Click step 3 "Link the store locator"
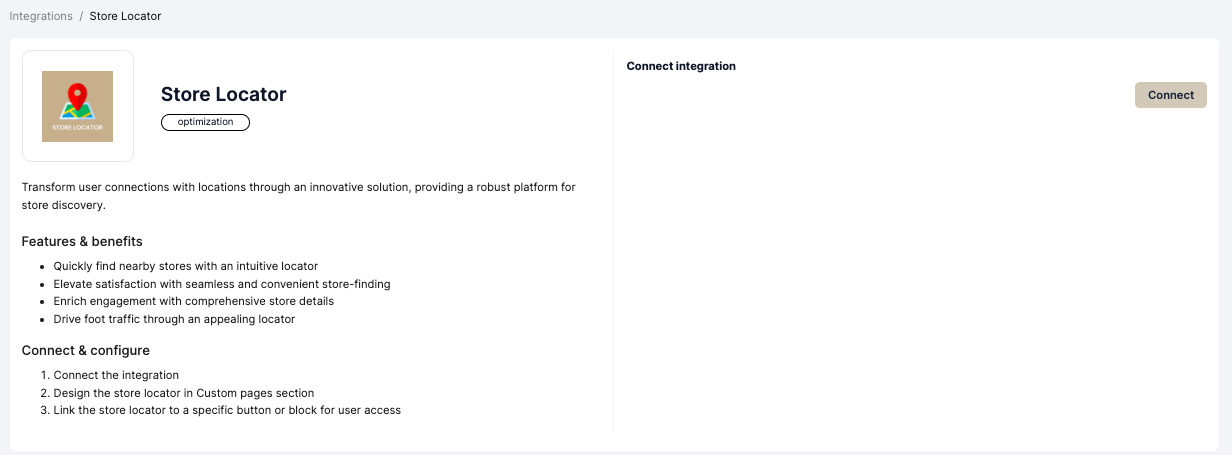This screenshot has height=455, width=1232. click(227, 410)
